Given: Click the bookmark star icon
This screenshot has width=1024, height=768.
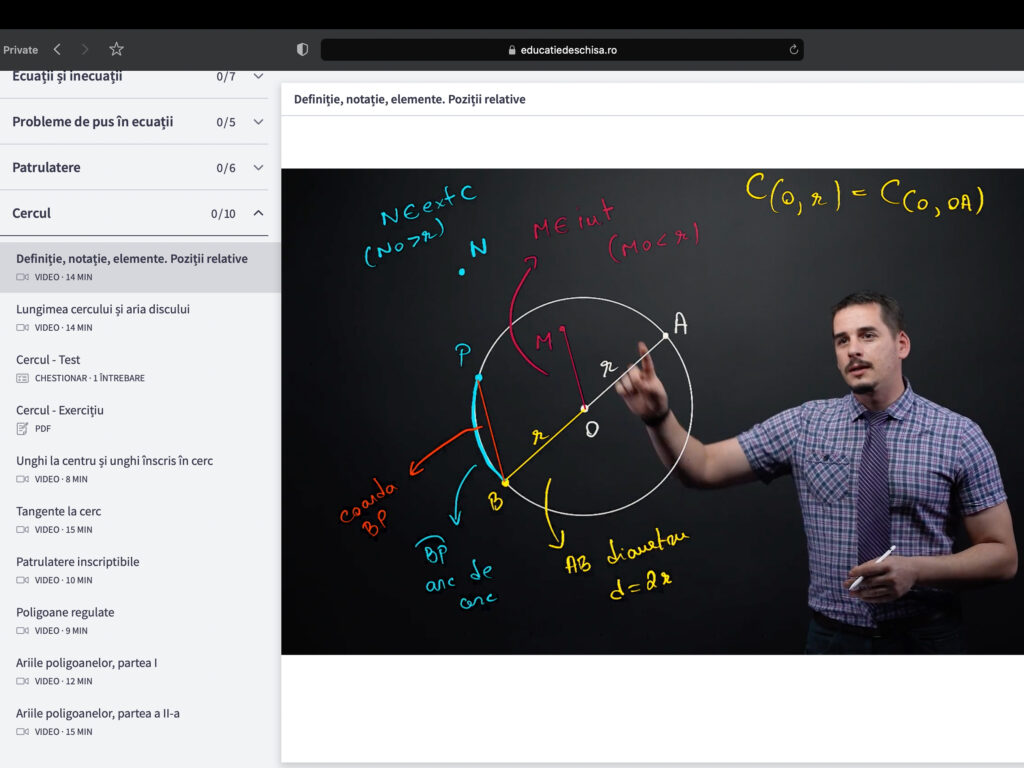Looking at the screenshot, I should pyautogui.click(x=116, y=49).
